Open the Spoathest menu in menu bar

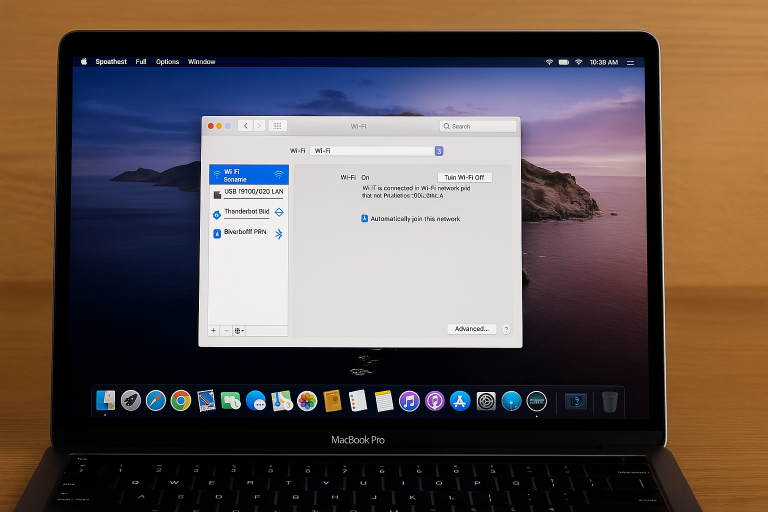[x=111, y=62]
